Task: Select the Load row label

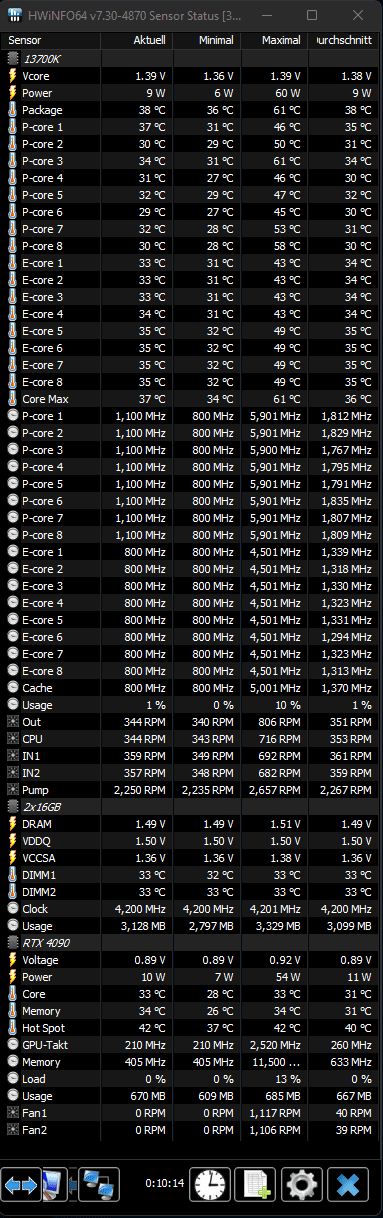Action: point(34,1079)
